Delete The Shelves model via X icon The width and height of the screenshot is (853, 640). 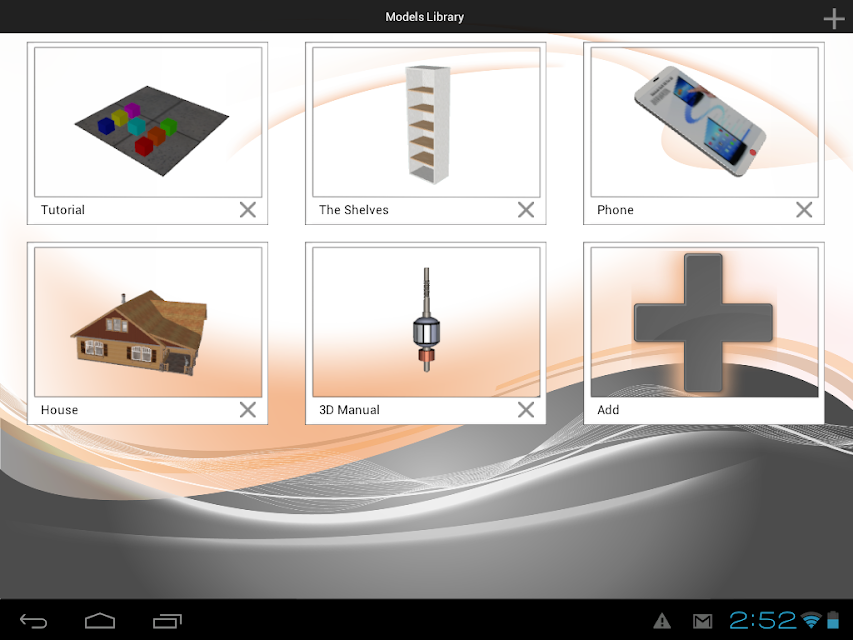[x=526, y=210]
